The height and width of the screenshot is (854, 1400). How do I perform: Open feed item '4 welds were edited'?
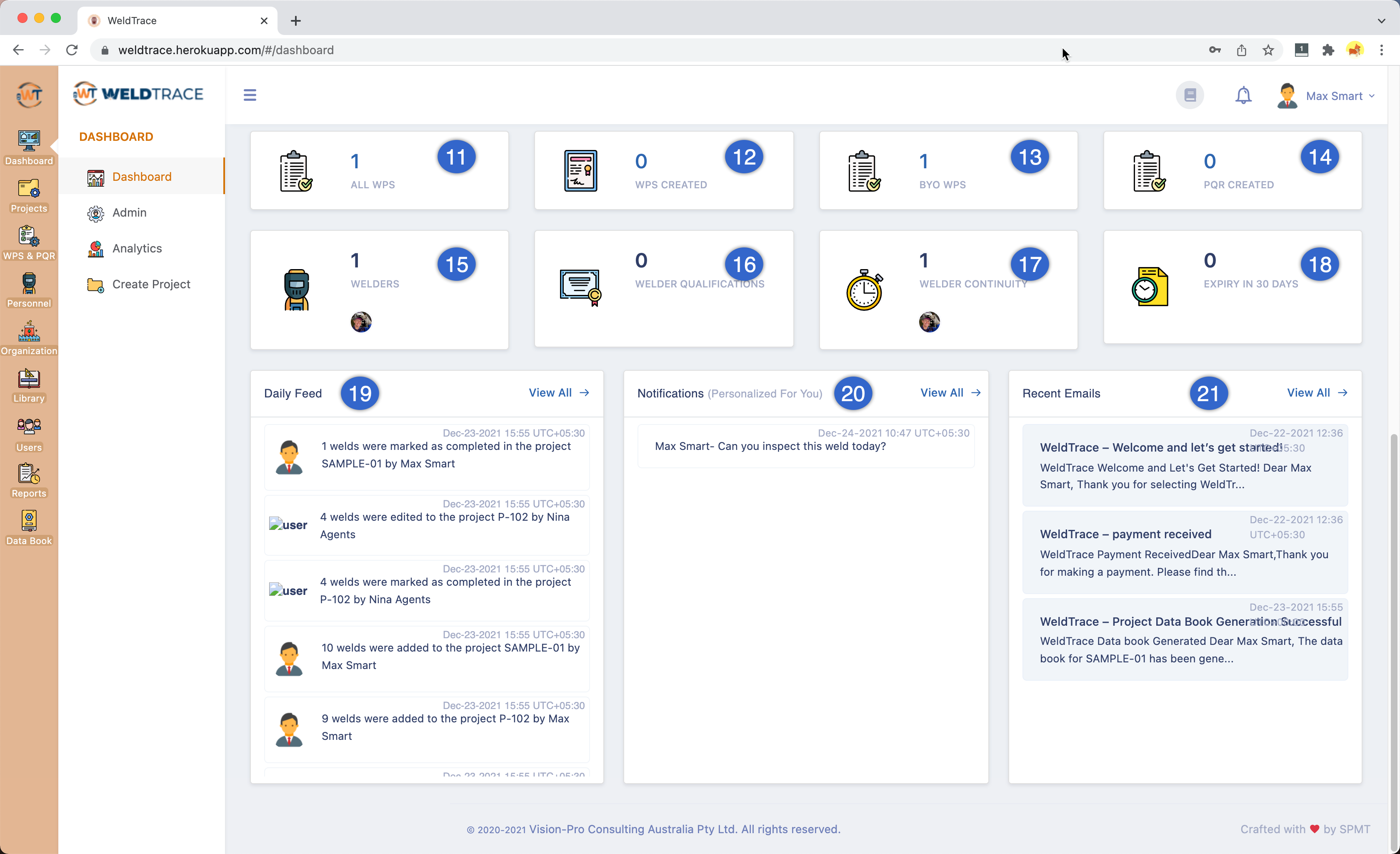[427, 524]
